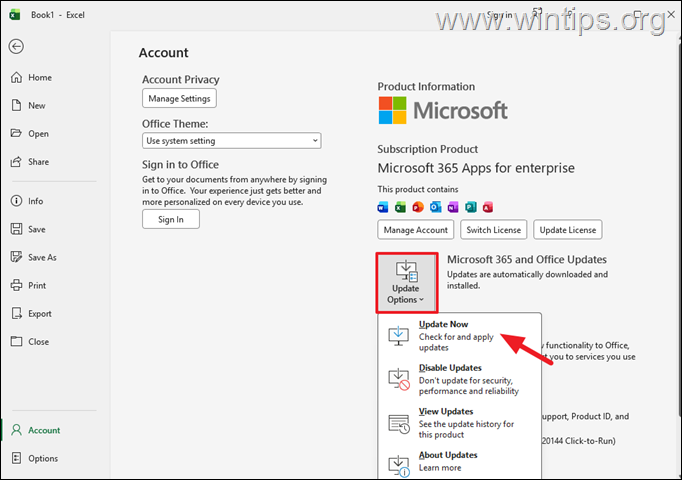Click the Excel logo in title bar
The image size is (682, 480).
click(15, 15)
